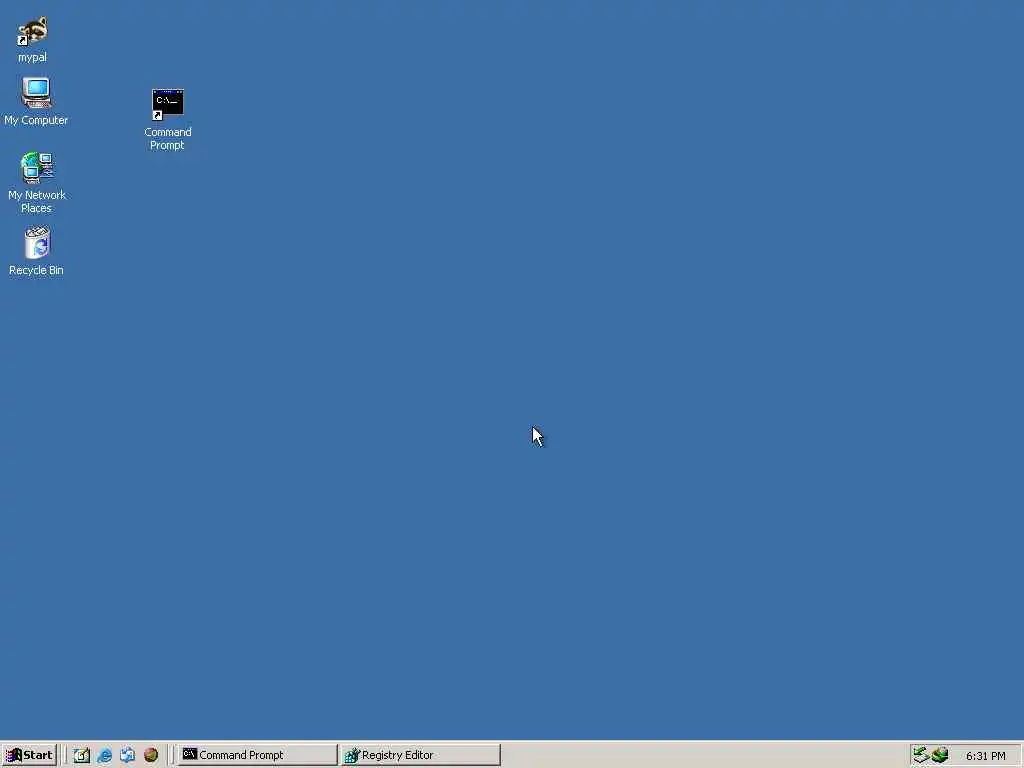Click the round red-brown Quick Launch icon

[151, 755]
